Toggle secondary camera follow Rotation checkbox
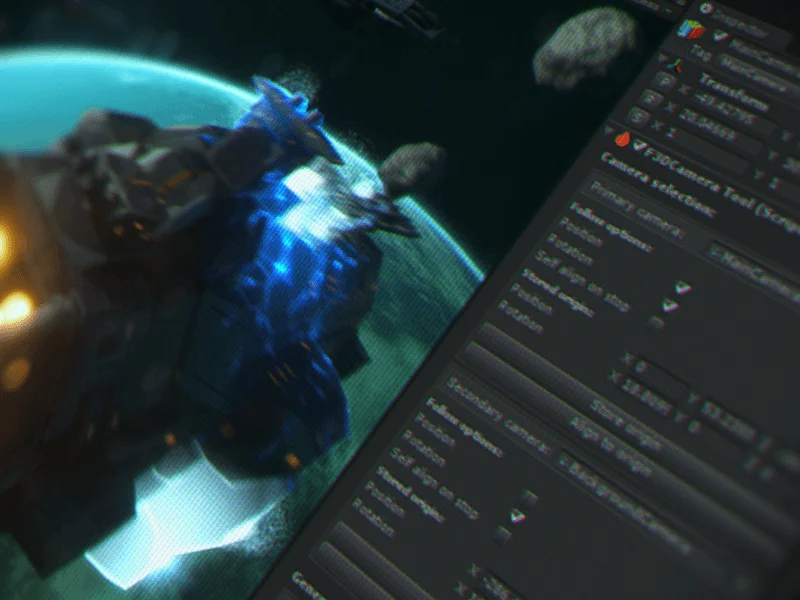800x600 pixels. [517, 517]
